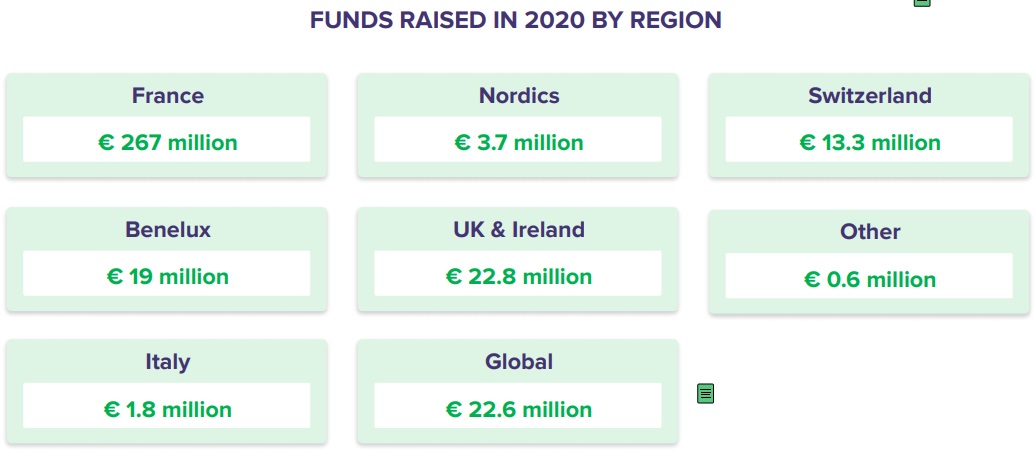Select the Global card heading
Image resolution: width=1036 pixels, height=469 pixels.
tap(519, 362)
